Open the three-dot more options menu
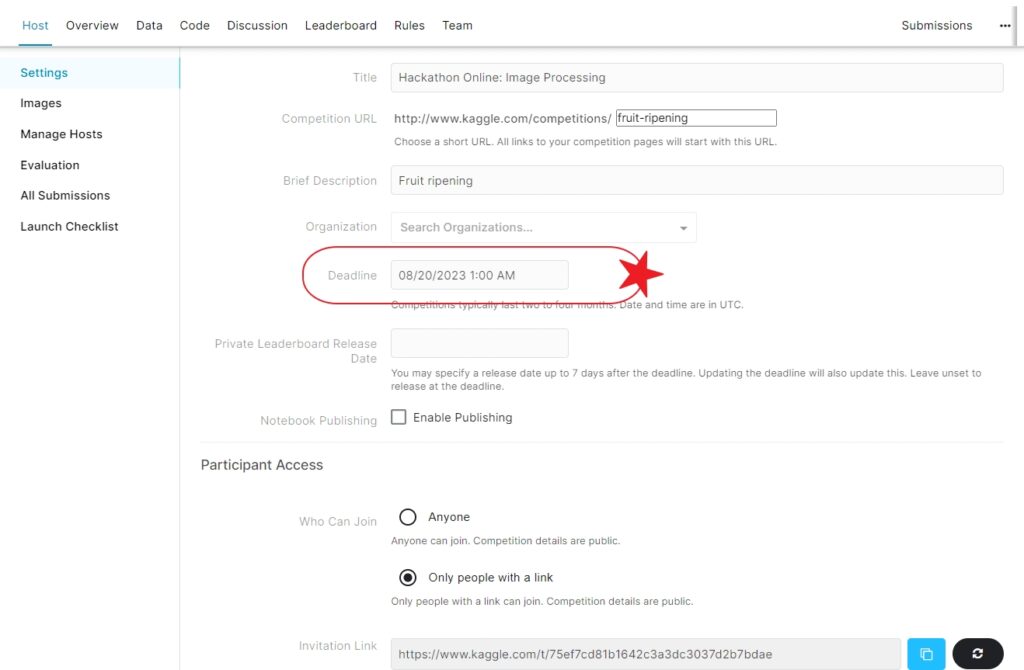The image size is (1024, 670). [1004, 26]
